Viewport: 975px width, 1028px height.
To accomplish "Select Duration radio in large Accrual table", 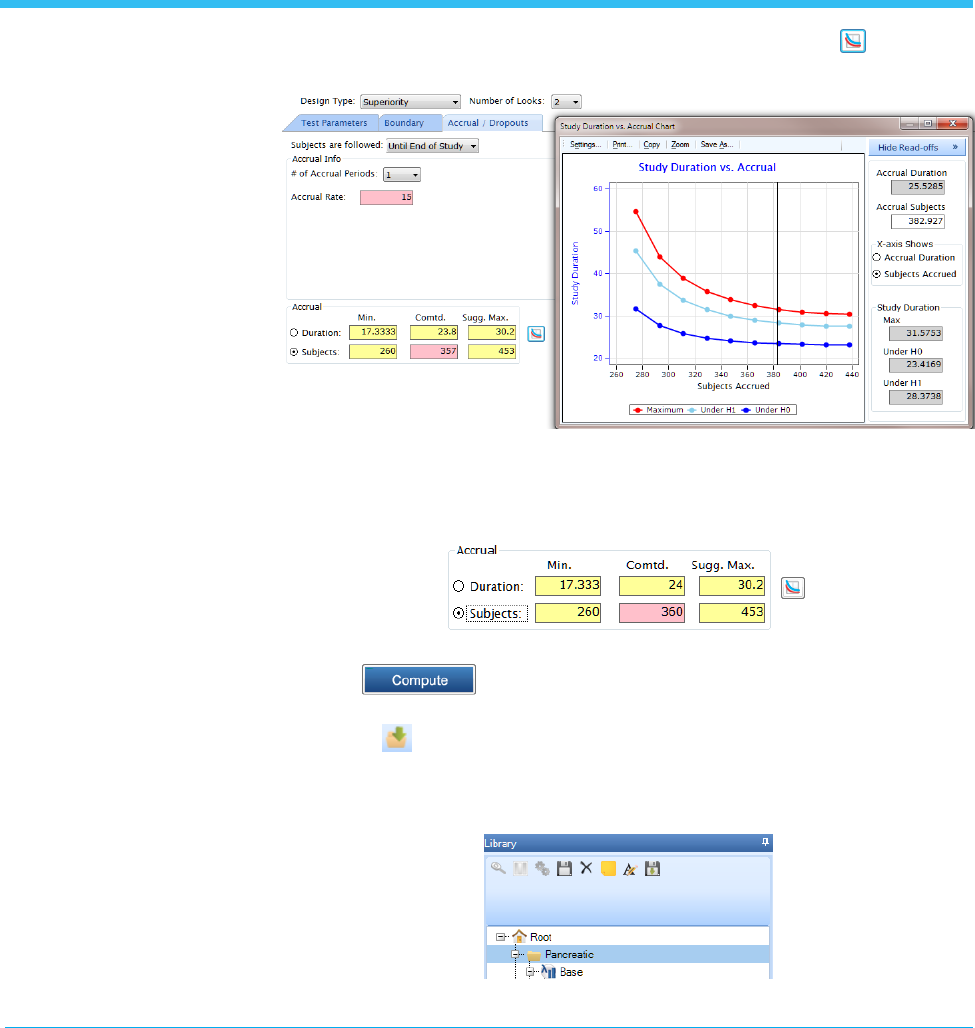I will coord(458,586).
